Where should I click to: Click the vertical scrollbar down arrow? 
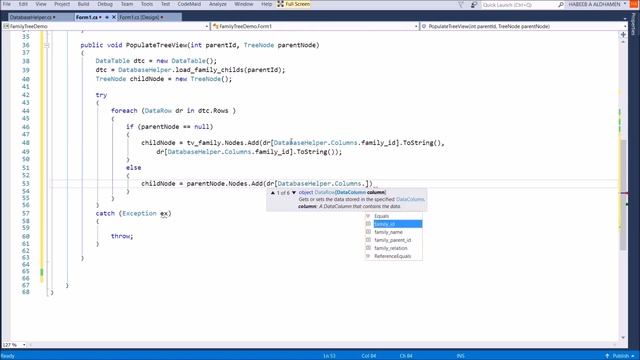(623, 338)
